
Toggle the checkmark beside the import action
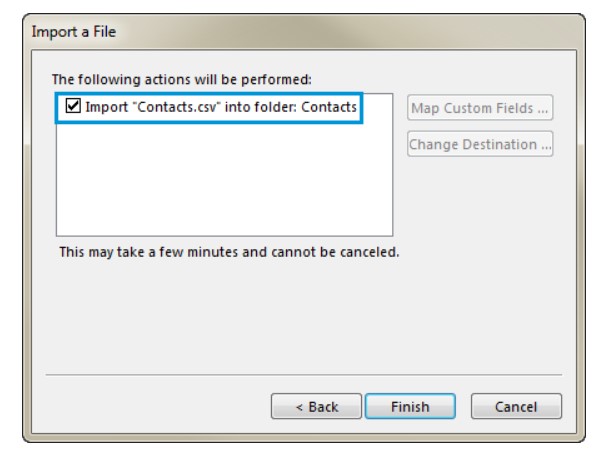click(73, 106)
